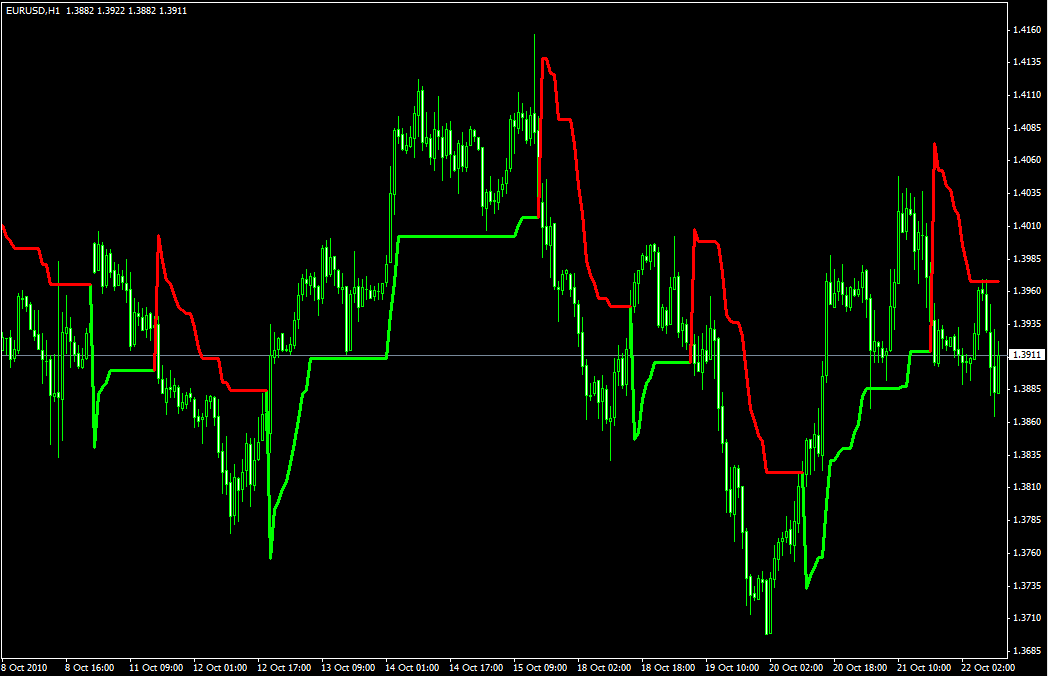Select the 1.3785 price axis label
This screenshot has height=676, width=1048.
[x=1027, y=520]
